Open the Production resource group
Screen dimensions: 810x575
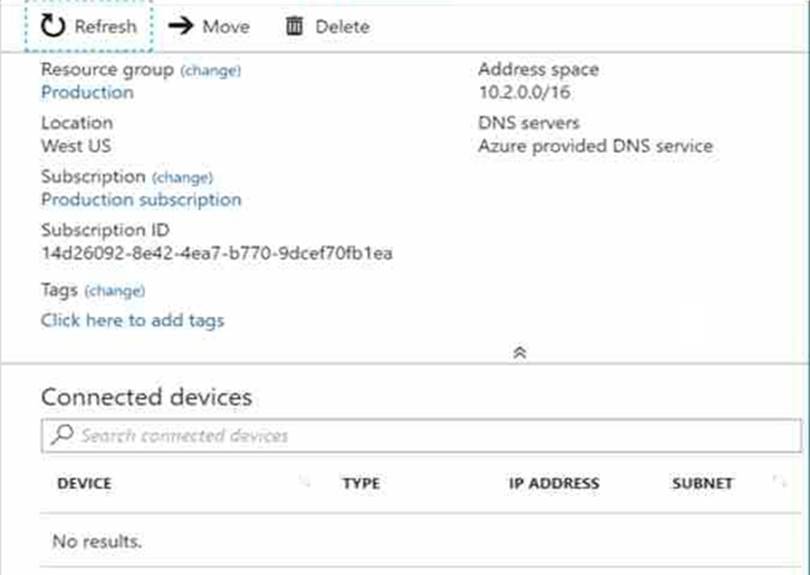pyautogui.click(x=87, y=92)
